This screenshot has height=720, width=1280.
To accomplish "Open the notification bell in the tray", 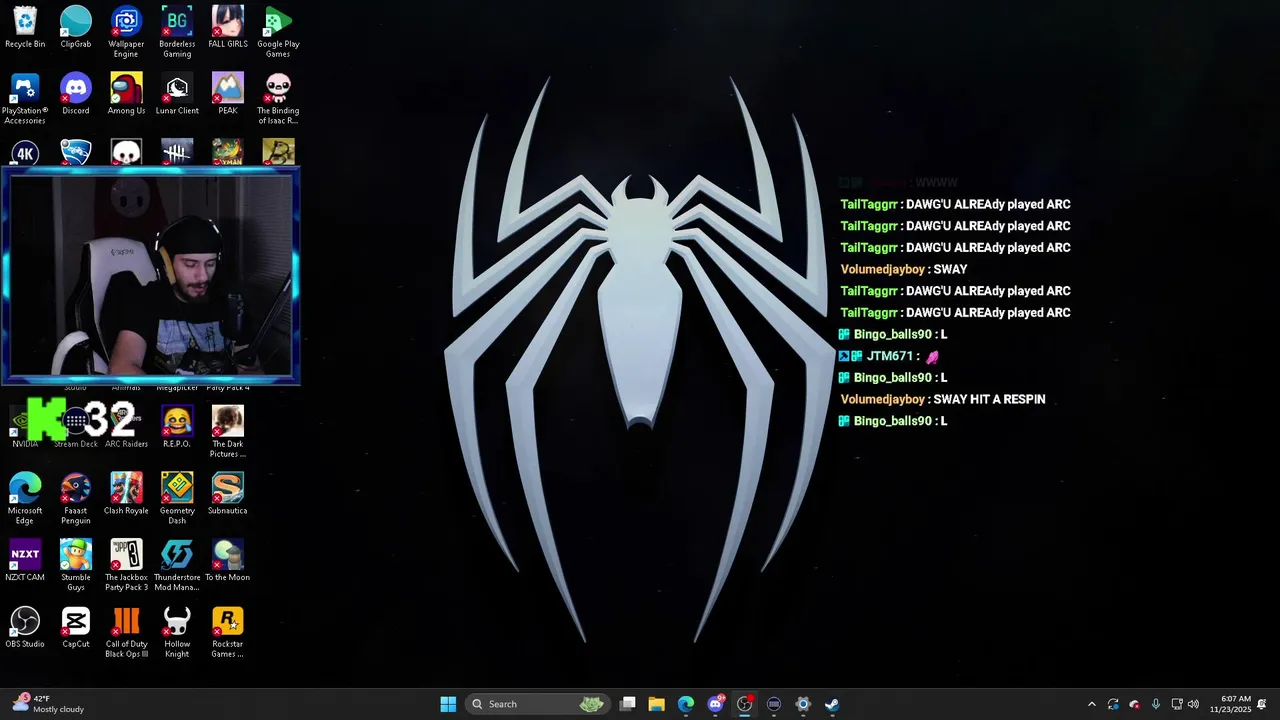I will point(1262,704).
